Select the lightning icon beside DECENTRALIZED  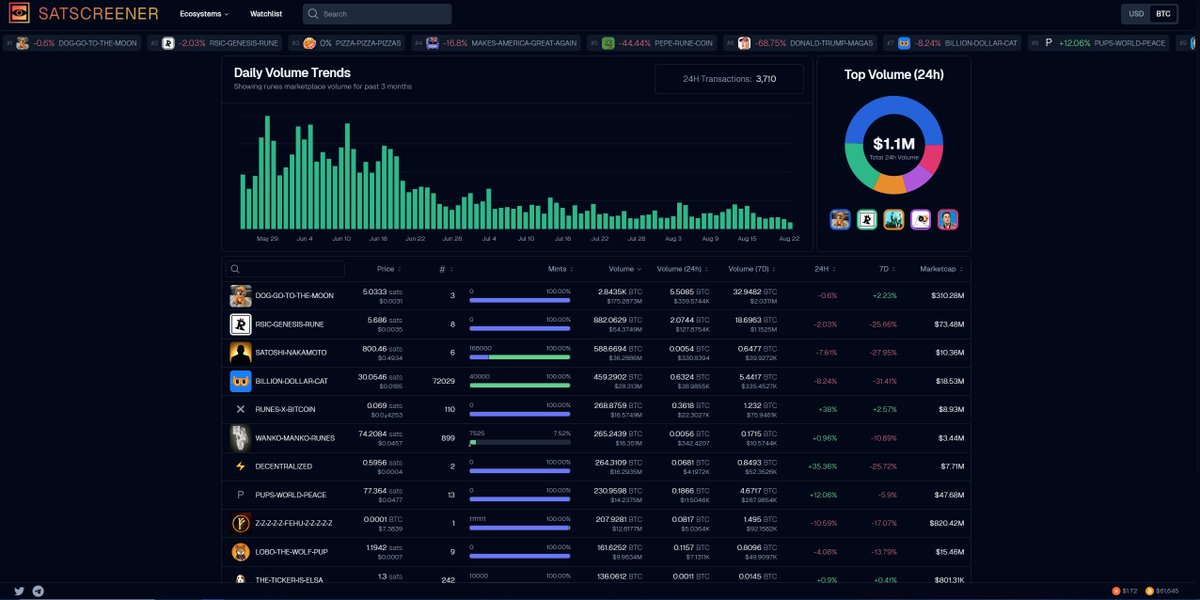coord(239,466)
